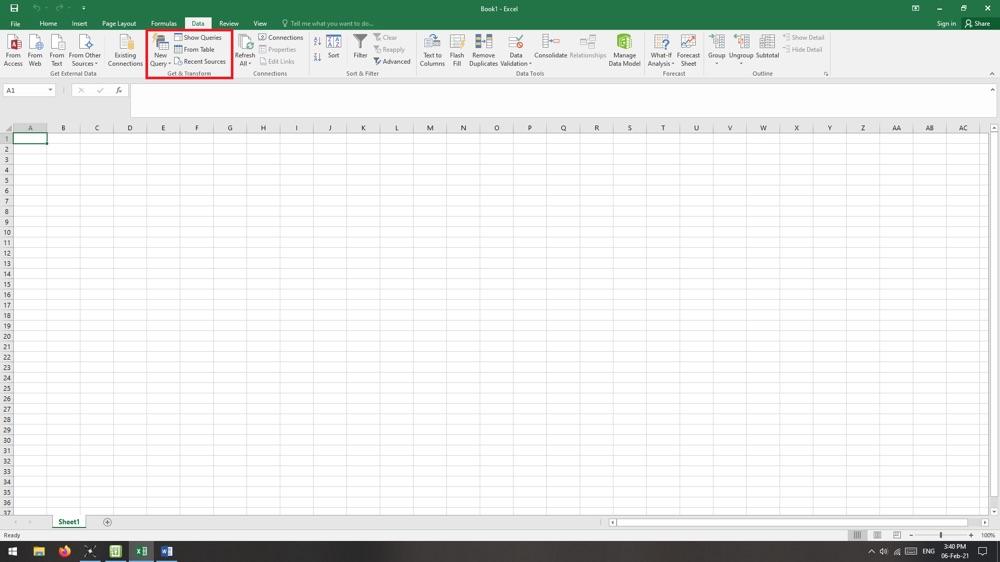Click the Text to Columns icon
The image size is (1000, 562).
(x=432, y=50)
